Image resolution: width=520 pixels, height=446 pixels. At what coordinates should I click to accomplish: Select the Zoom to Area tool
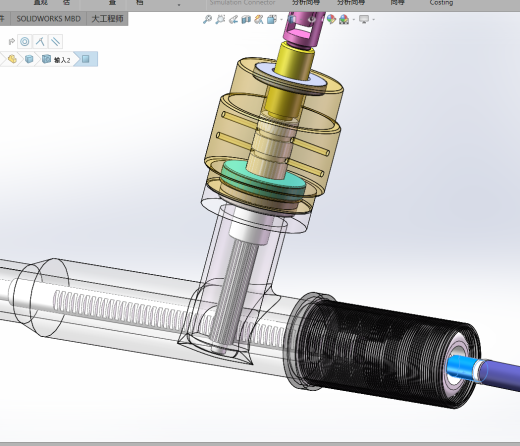[220, 20]
